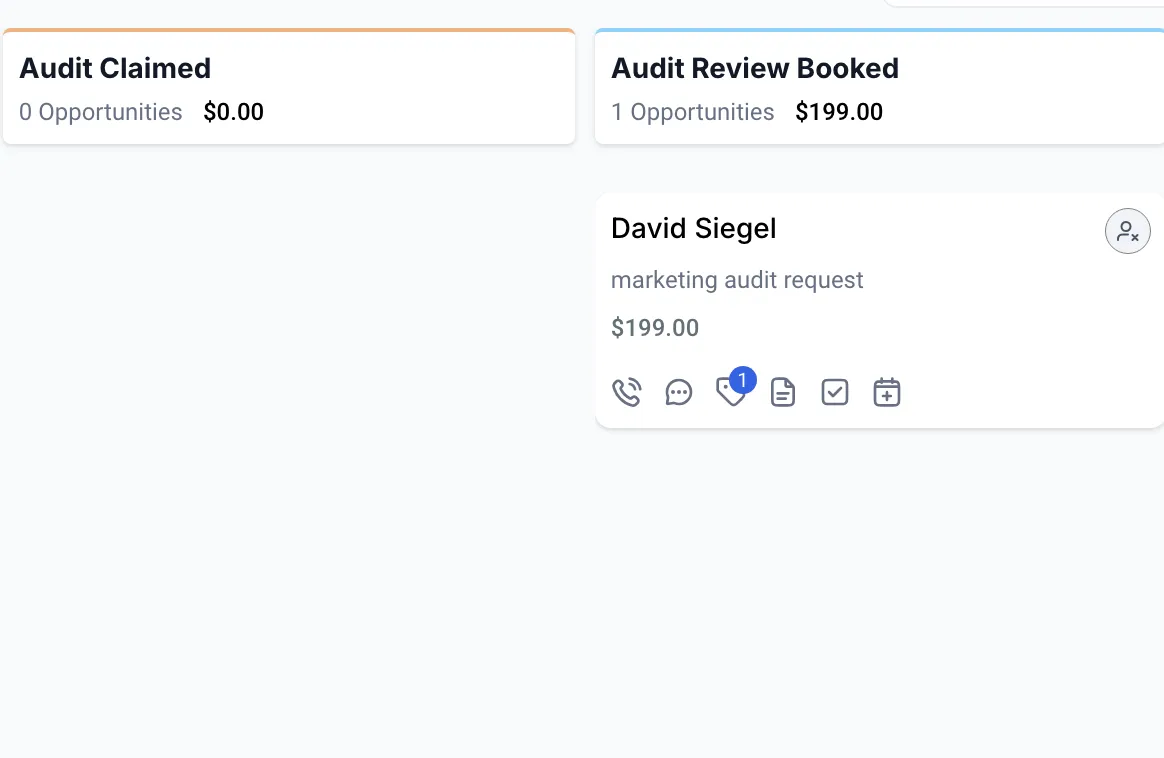Select the Audit Review Booked stage header
Viewport: 1164px width, 758px height.
click(755, 68)
